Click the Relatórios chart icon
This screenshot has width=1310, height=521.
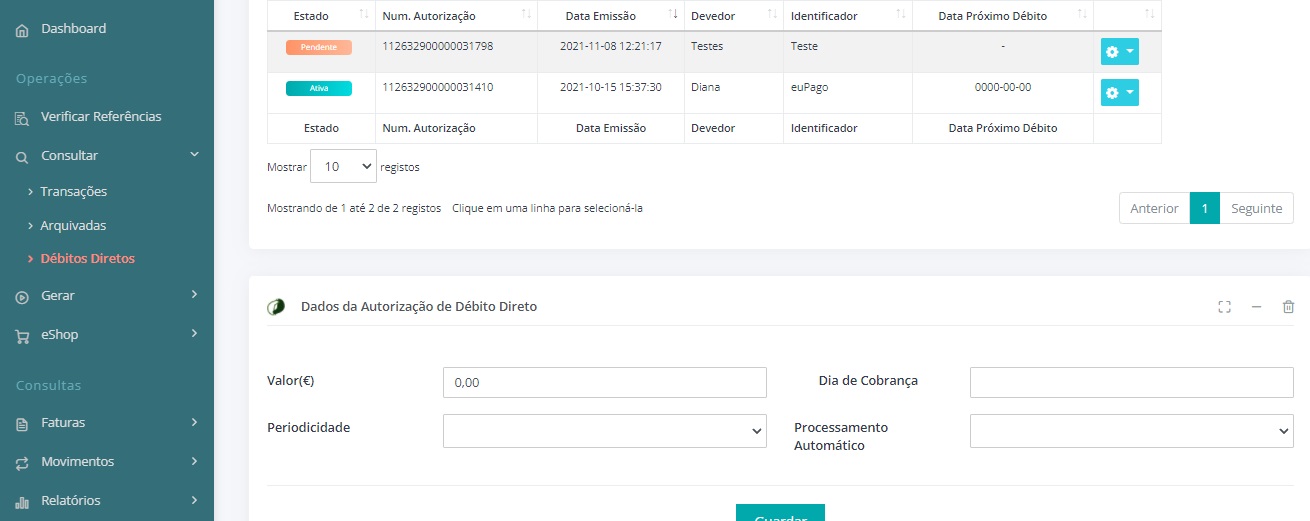22,502
